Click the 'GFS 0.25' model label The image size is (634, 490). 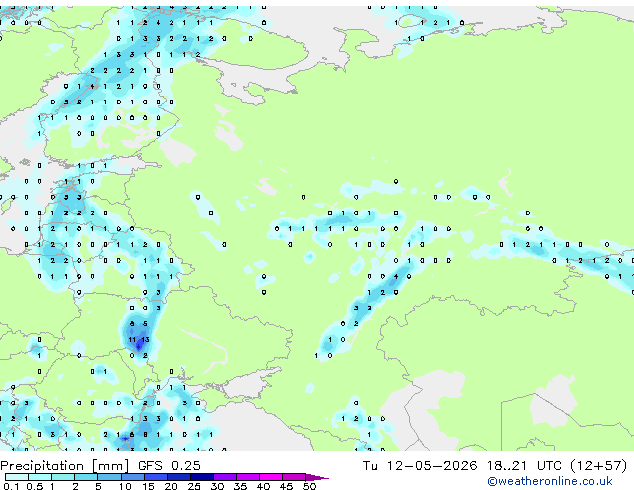(x=169, y=466)
